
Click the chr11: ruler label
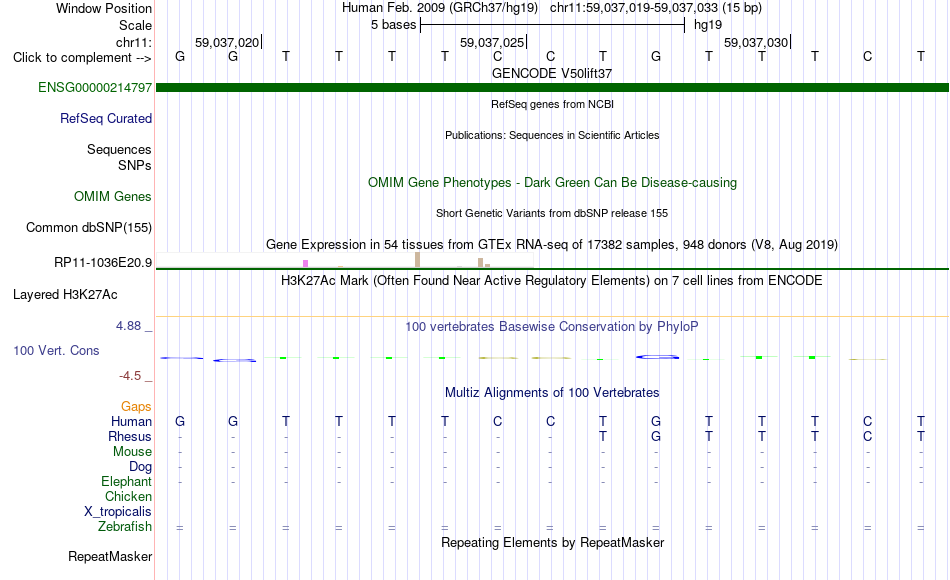133,42
